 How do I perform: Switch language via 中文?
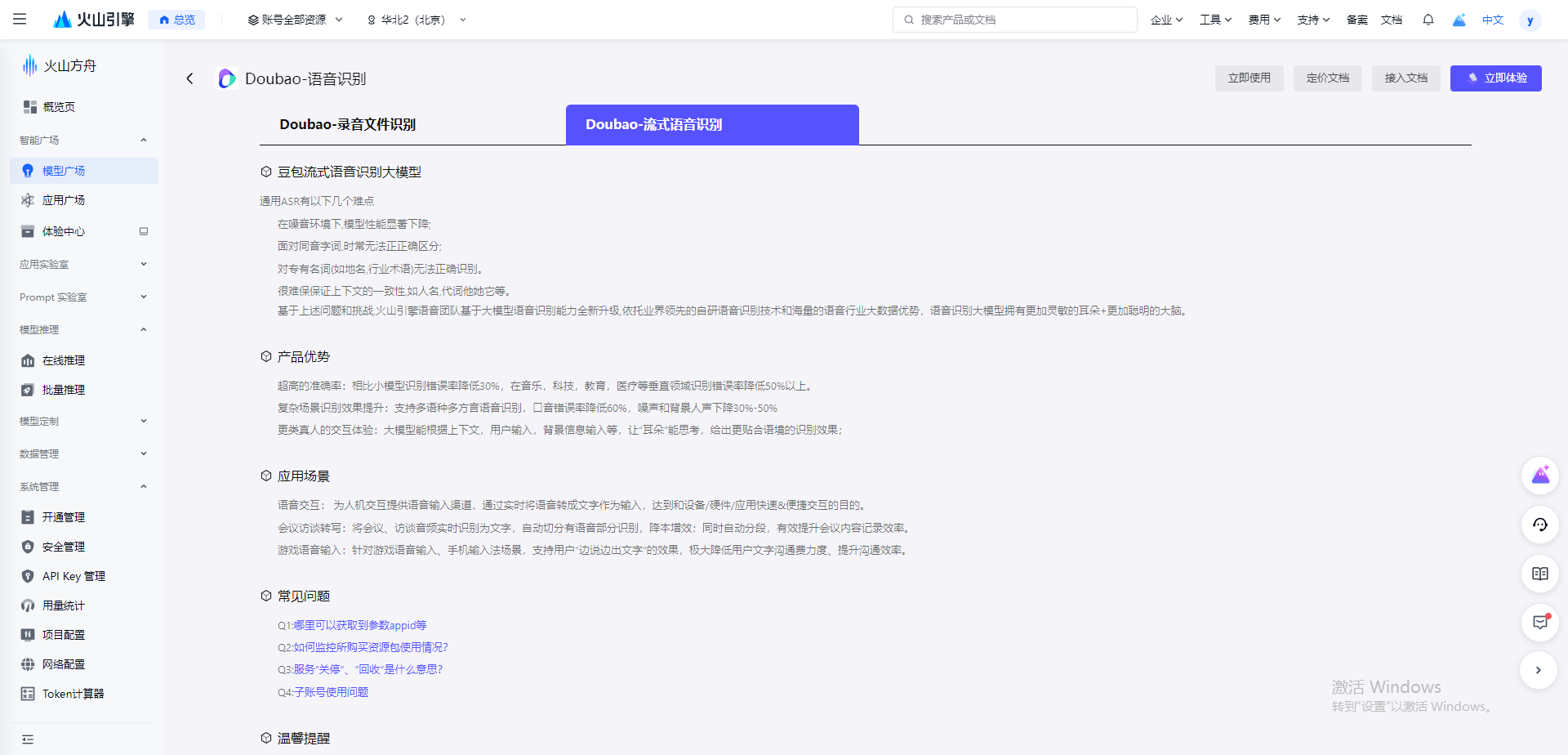coord(1493,20)
